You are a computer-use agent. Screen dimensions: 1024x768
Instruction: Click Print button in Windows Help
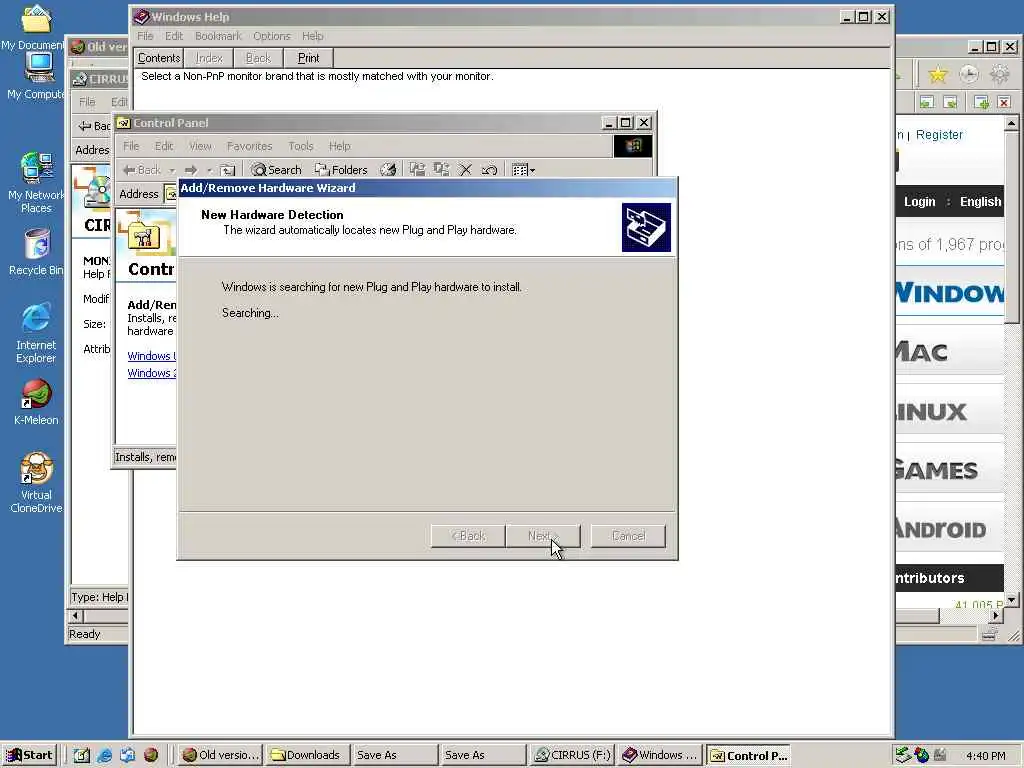click(x=308, y=58)
